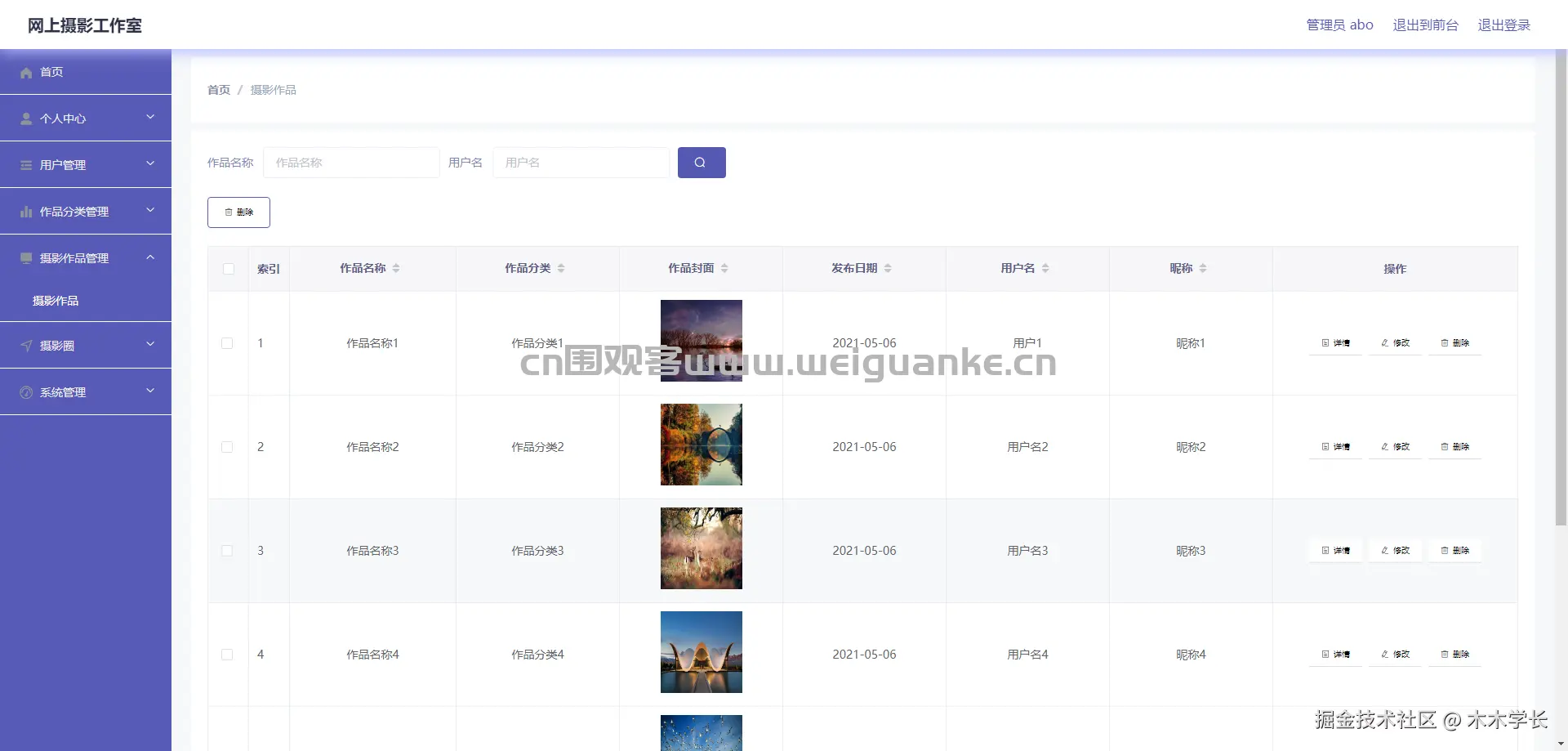Check the checkbox for row 3

pyautogui.click(x=227, y=551)
